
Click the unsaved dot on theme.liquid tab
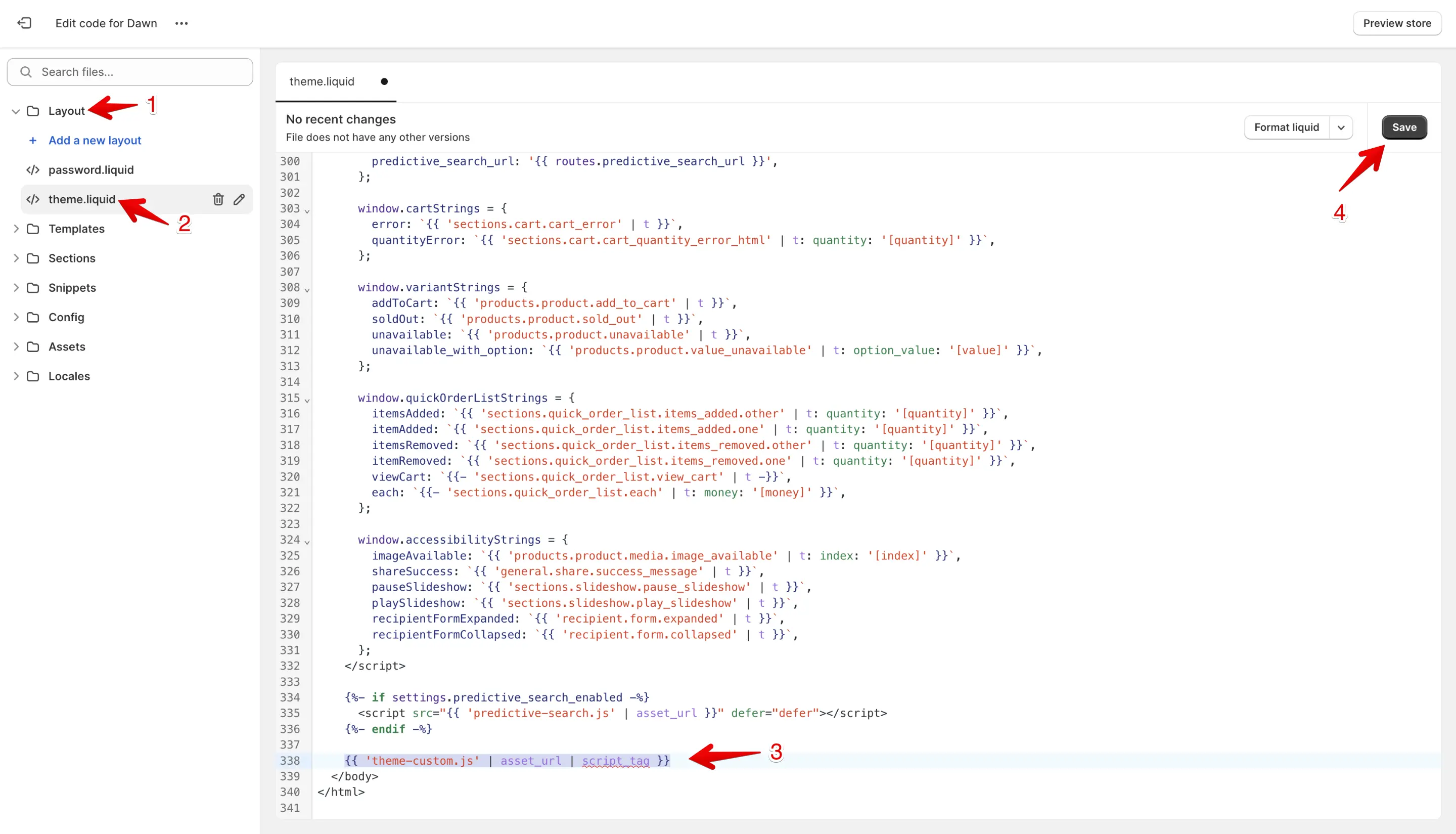click(x=384, y=82)
